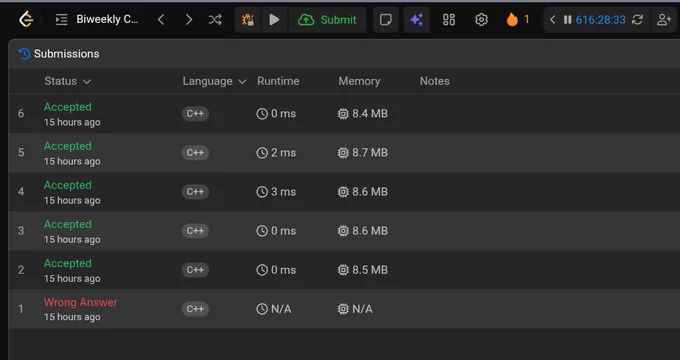Open the AI sparkle assistant icon

pyautogui.click(x=416, y=20)
